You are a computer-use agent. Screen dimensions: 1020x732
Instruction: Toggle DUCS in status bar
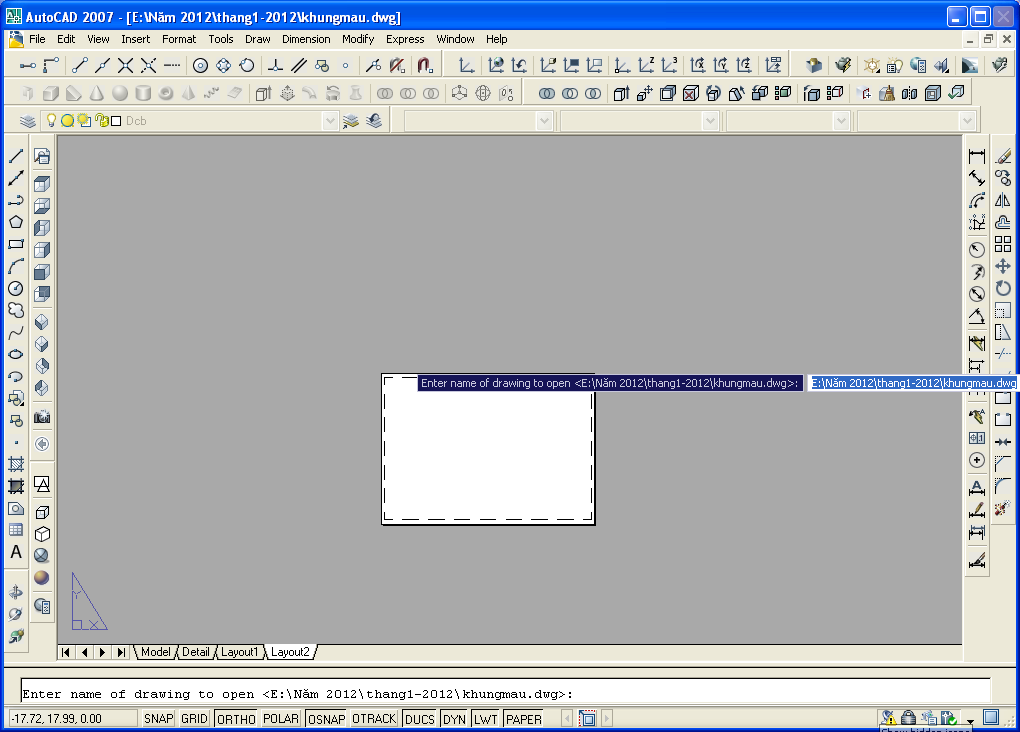point(420,718)
